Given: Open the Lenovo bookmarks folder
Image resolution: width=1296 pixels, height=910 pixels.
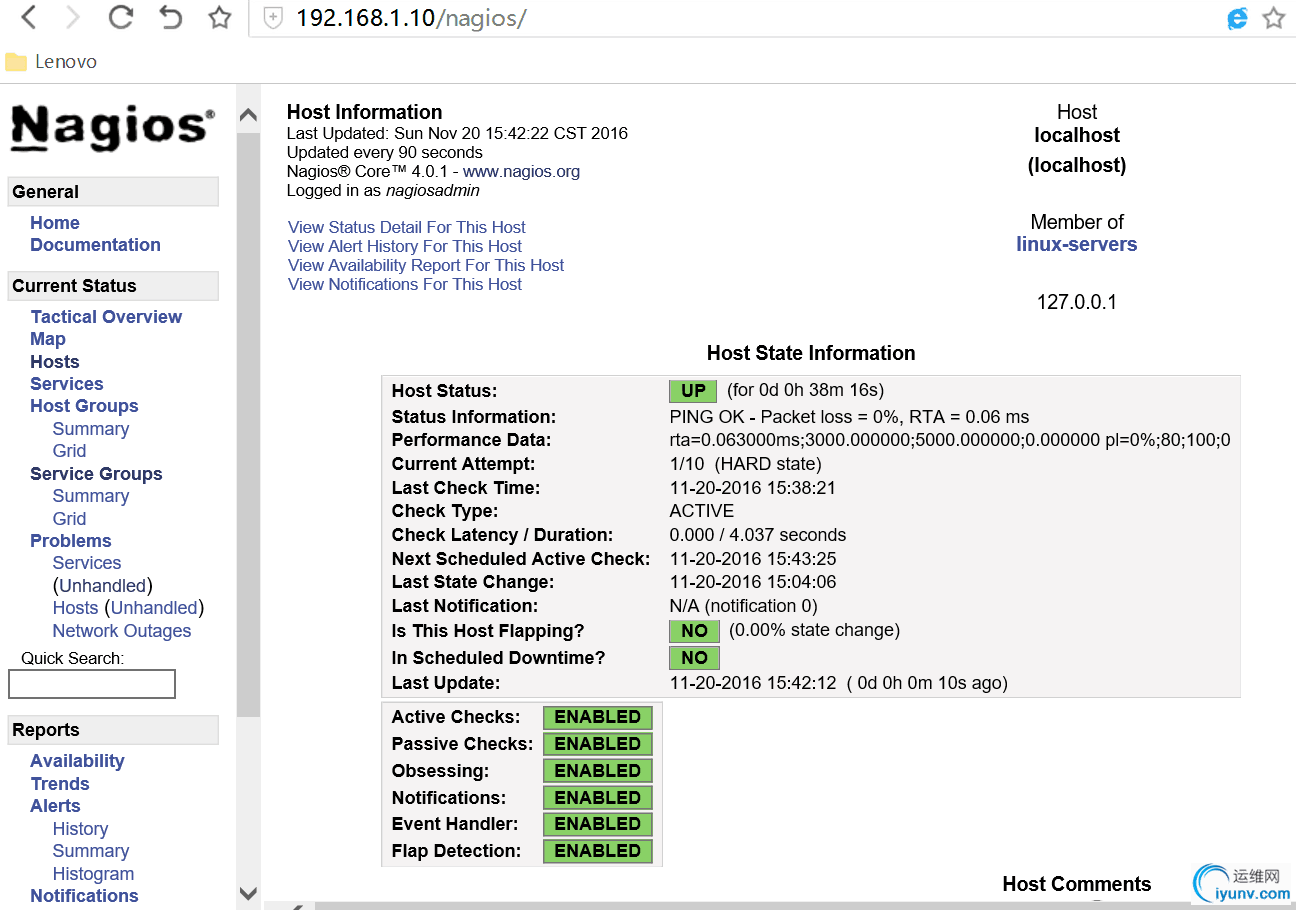Looking at the screenshot, I should point(51,62).
